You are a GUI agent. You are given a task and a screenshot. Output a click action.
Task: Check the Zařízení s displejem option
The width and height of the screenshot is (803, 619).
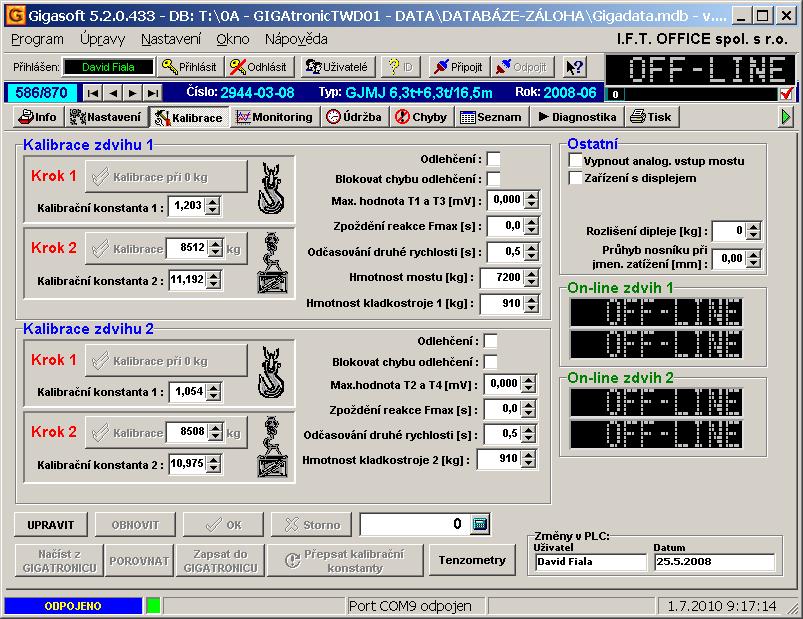click(575, 178)
